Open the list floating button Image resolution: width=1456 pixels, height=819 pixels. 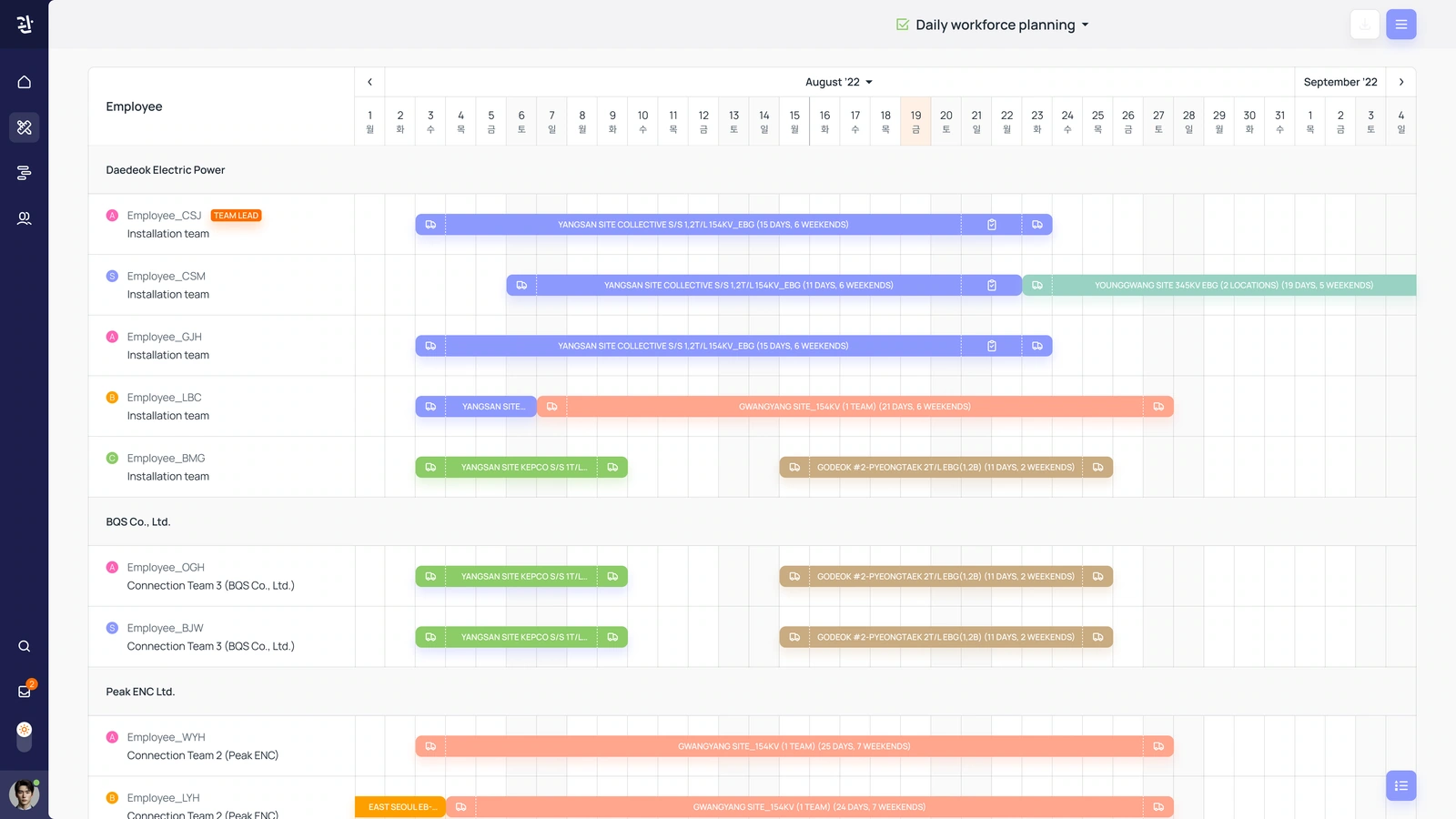(x=1401, y=785)
